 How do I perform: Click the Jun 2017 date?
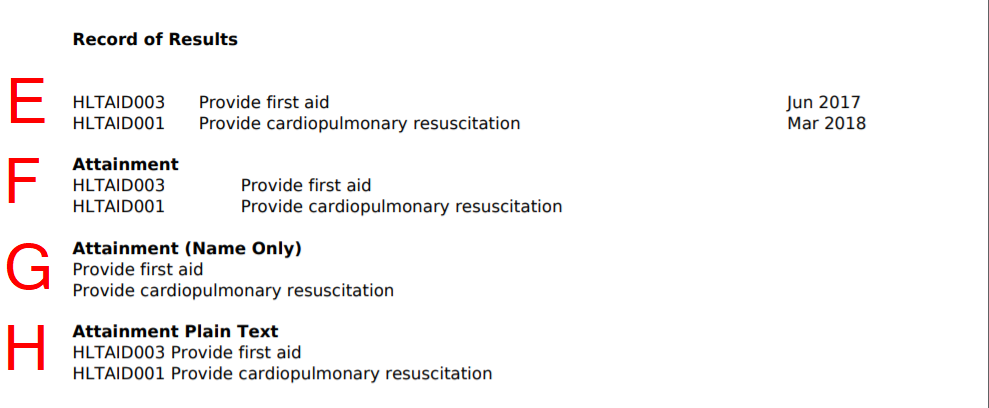point(823,103)
